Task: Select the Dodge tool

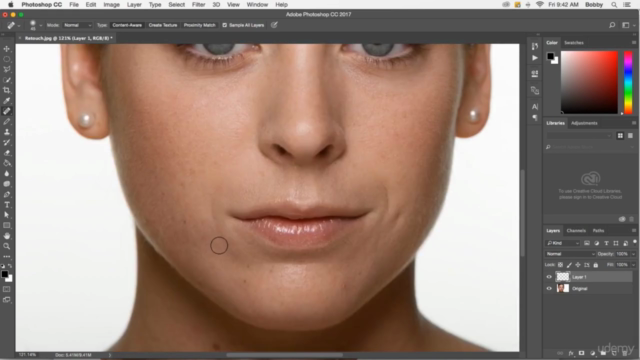Action: (7, 184)
